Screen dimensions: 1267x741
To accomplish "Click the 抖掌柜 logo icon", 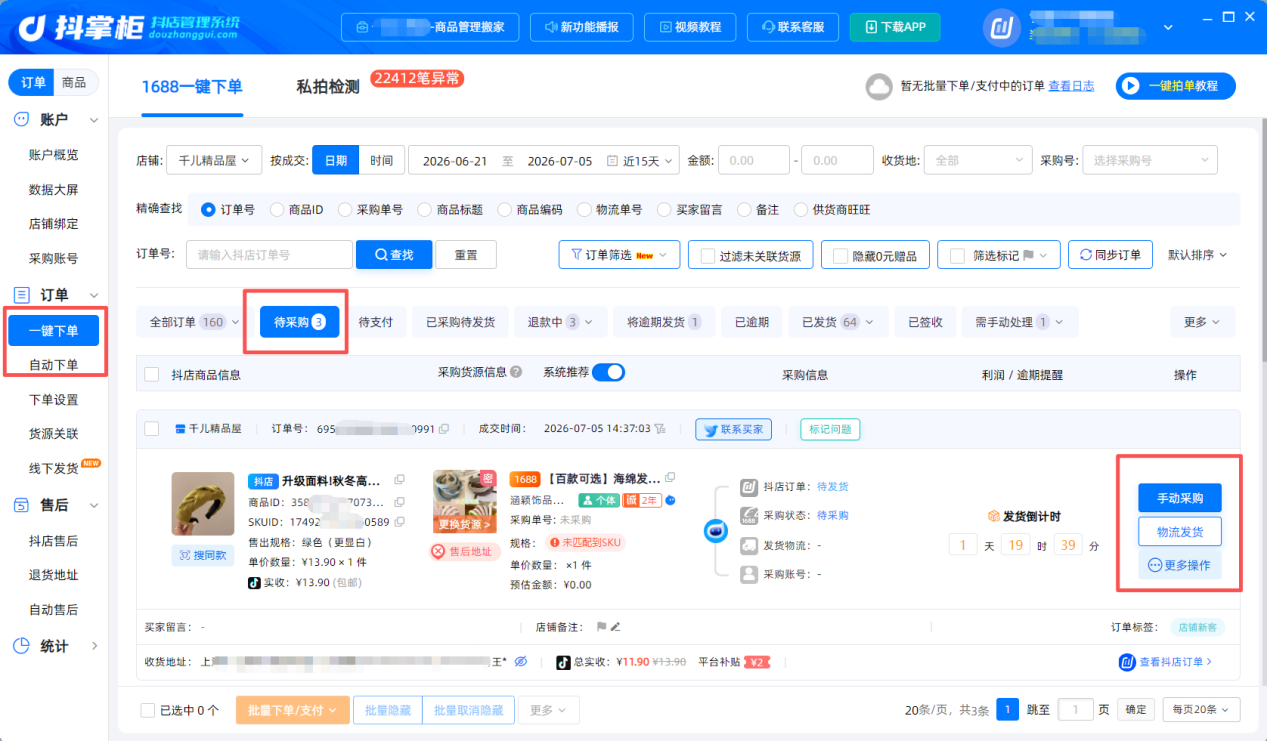I will [x=32, y=26].
